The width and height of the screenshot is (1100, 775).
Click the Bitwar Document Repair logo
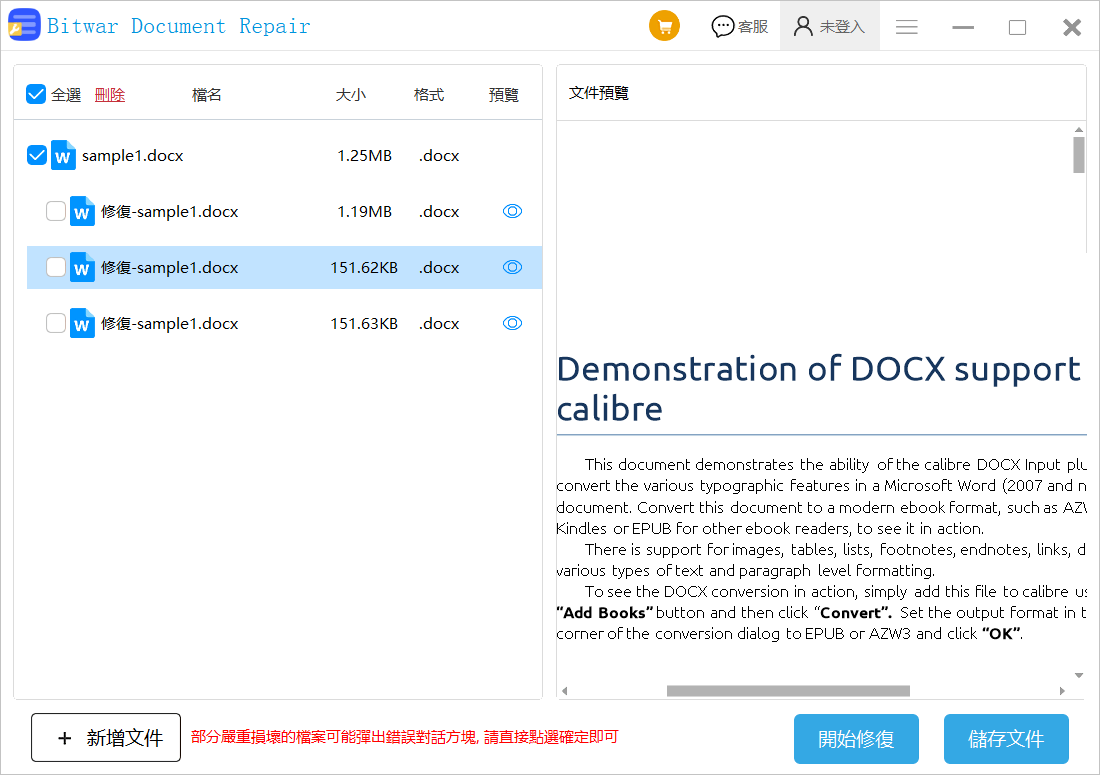(x=24, y=25)
